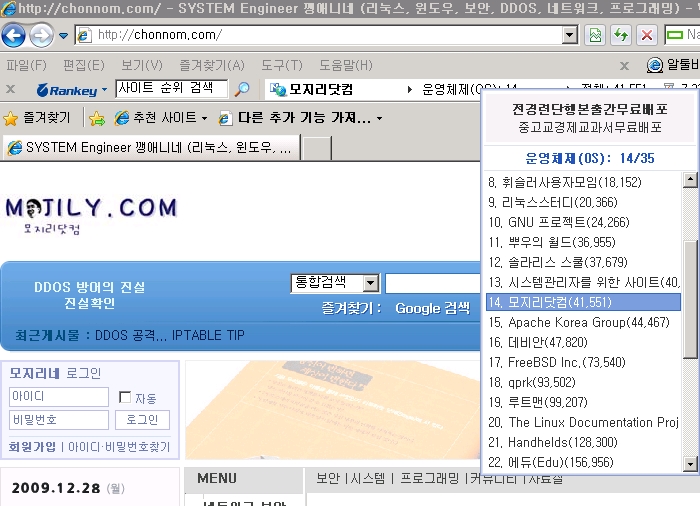Click the compatibility view page icon

click(595, 35)
